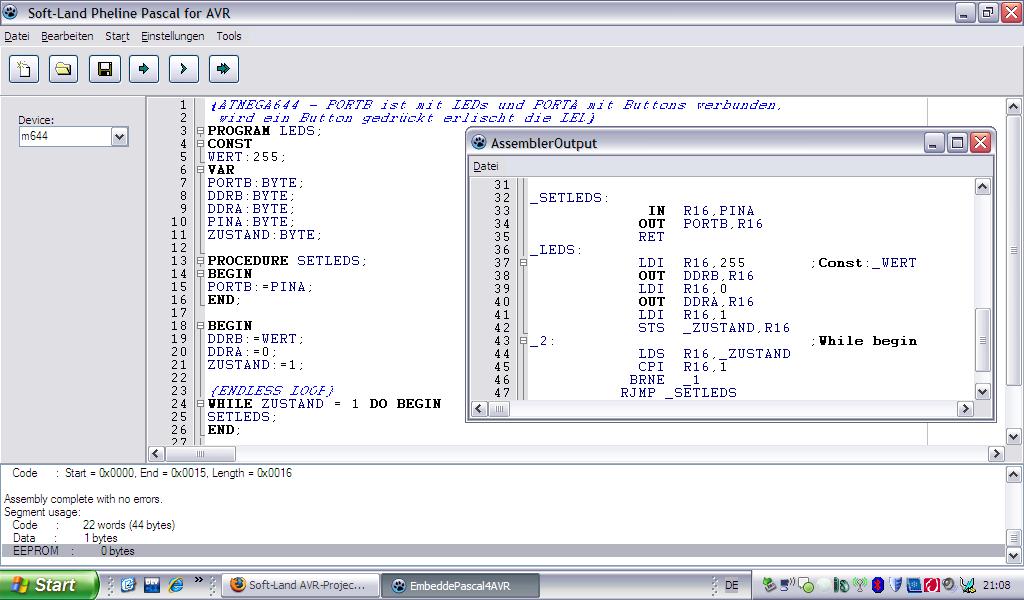Screen dimensions: 1024x600
Task: Click code line 'WERT:255;'
Action: [x=246, y=157]
